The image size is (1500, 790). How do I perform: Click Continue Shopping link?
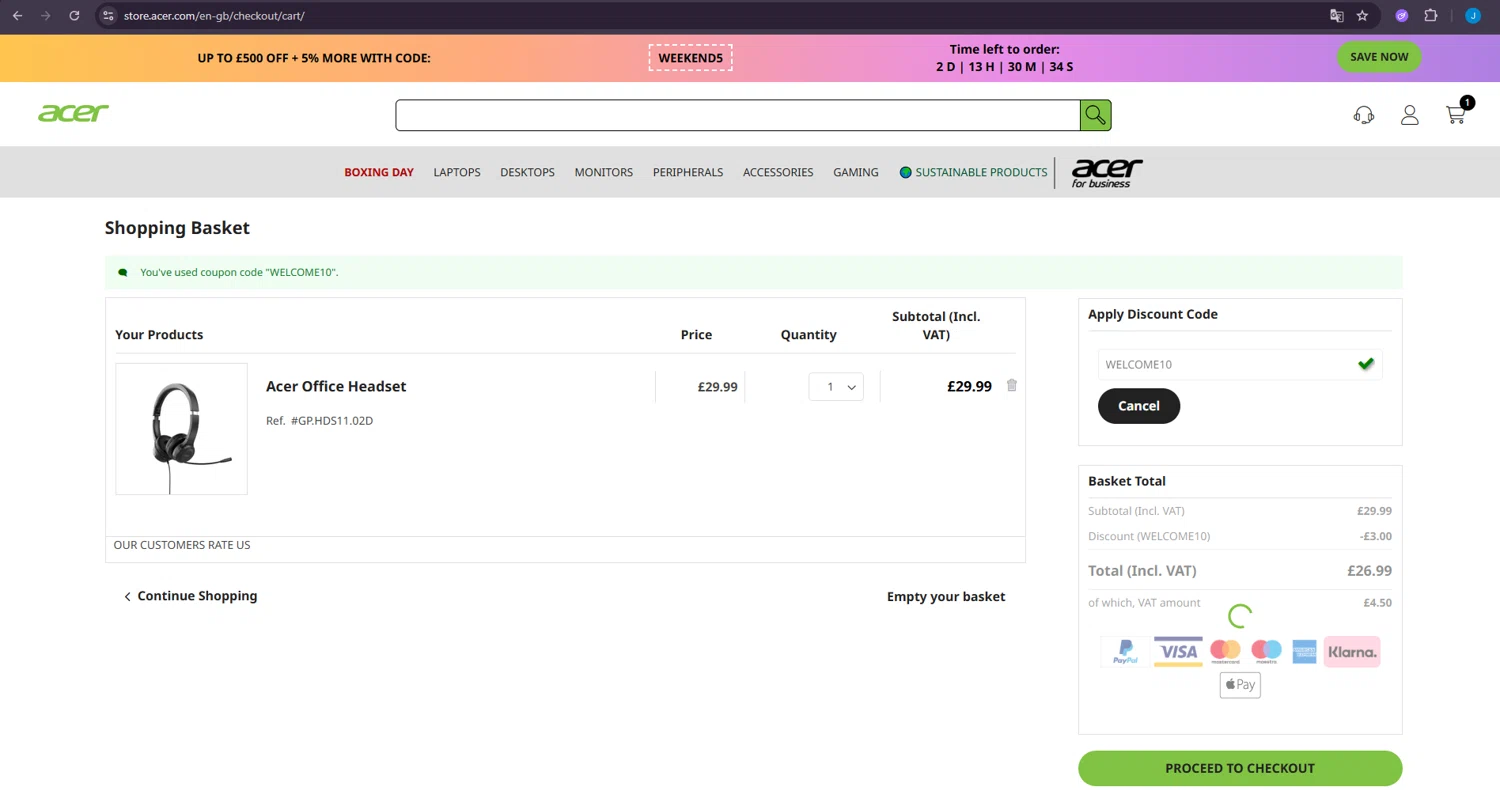[190, 596]
